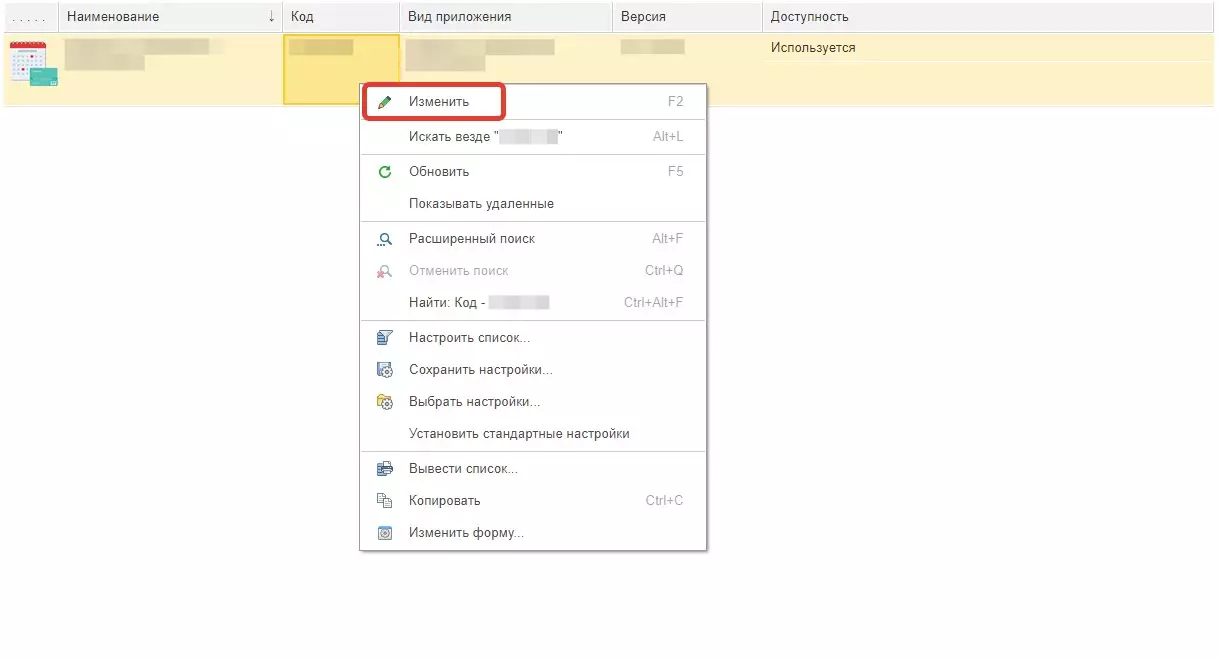The width and height of the screenshot is (1219, 660).
Task: Click the dotted first column header
Action: coord(31,17)
